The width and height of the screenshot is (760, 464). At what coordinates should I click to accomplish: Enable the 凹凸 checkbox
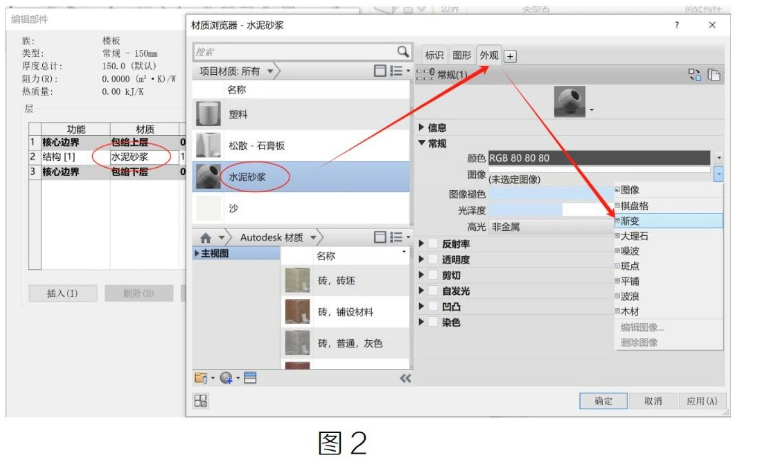(433, 306)
